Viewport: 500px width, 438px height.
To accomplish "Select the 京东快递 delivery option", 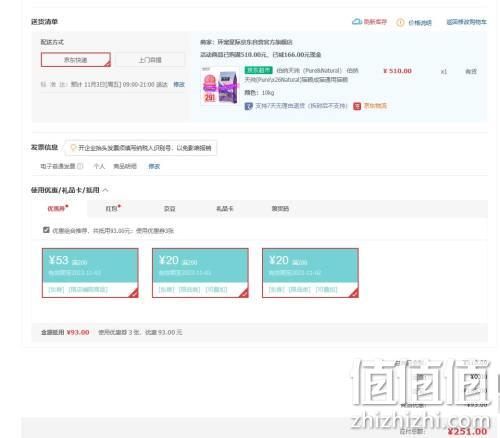I will pos(76,60).
